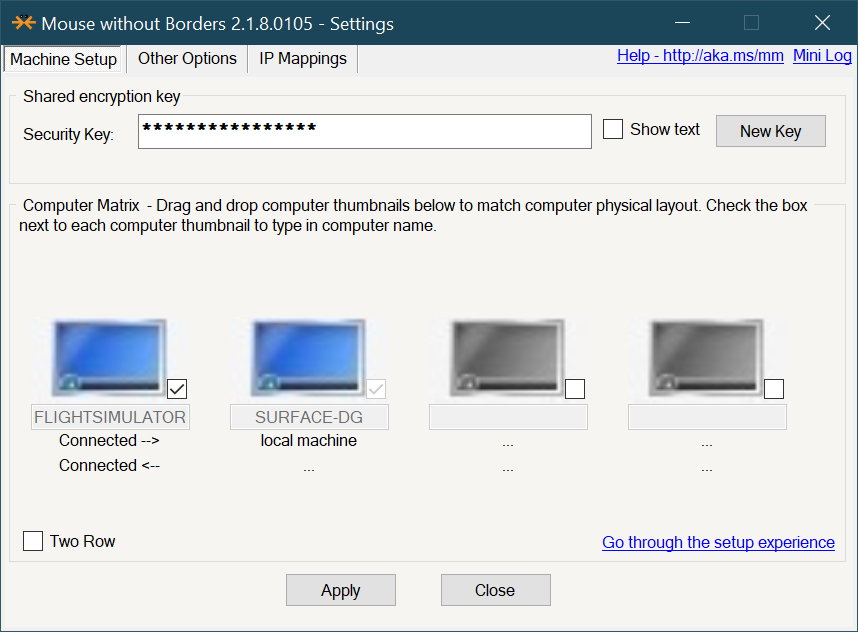
Task: Click the Mouse without Borders title bar icon
Action: coord(24,23)
